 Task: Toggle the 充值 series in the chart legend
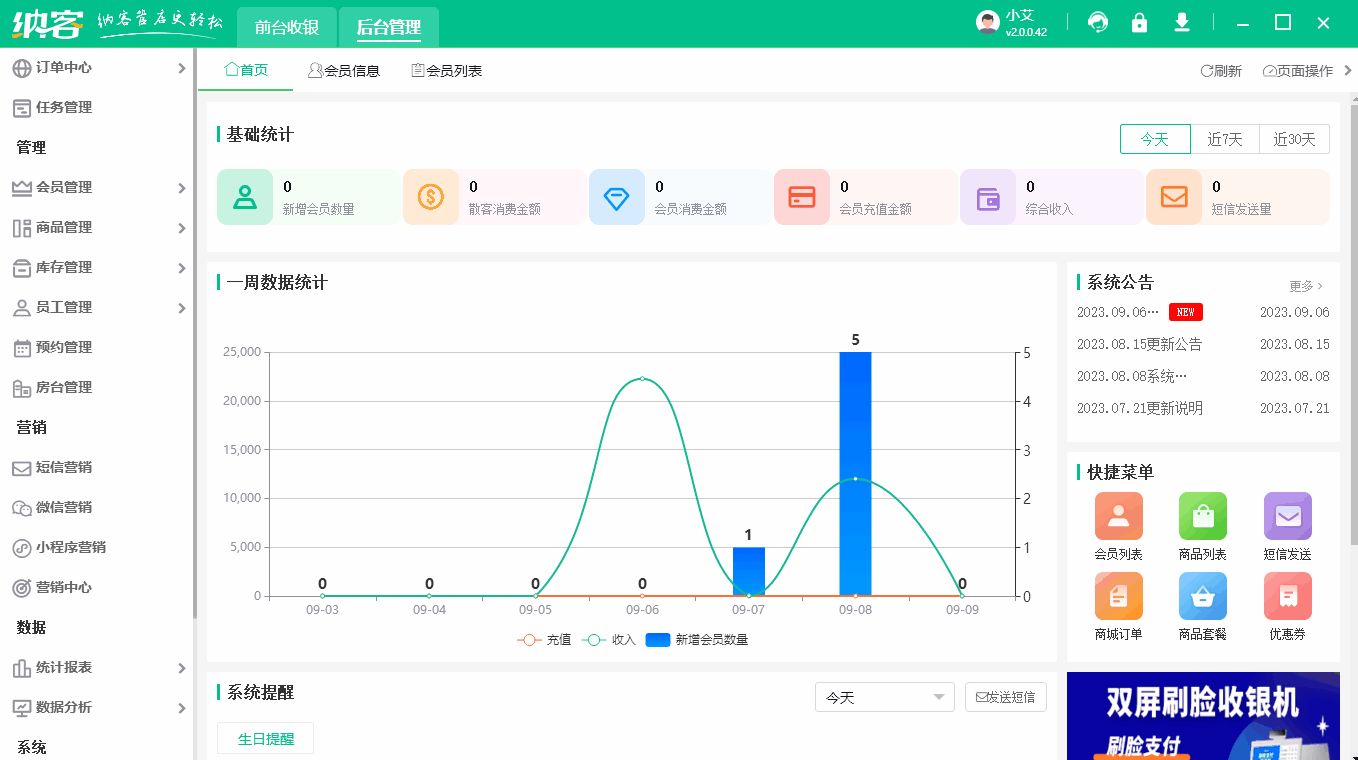point(541,640)
